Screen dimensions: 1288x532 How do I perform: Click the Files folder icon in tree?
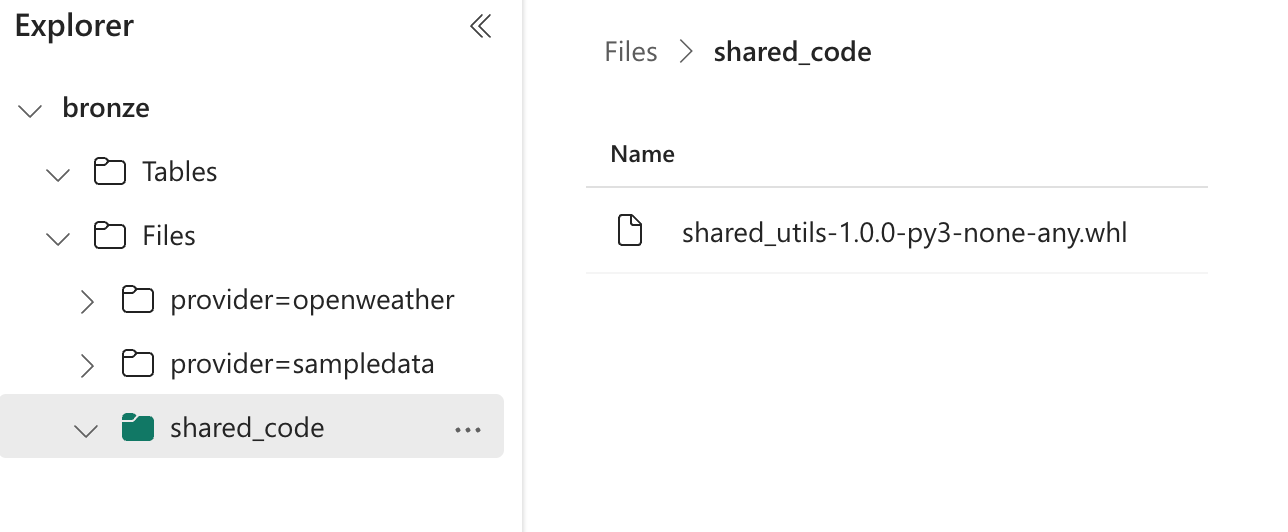pos(109,236)
